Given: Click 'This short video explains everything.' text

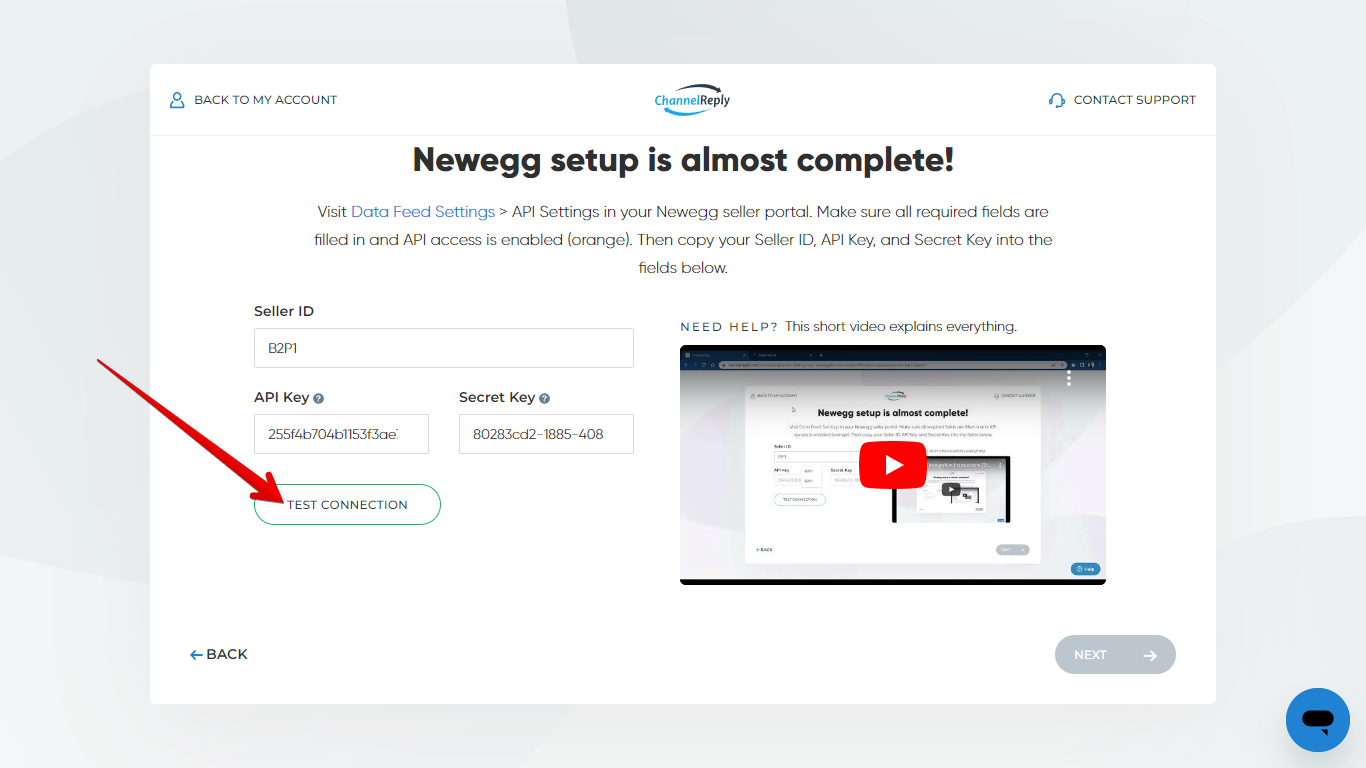Looking at the screenshot, I should click(x=901, y=326).
